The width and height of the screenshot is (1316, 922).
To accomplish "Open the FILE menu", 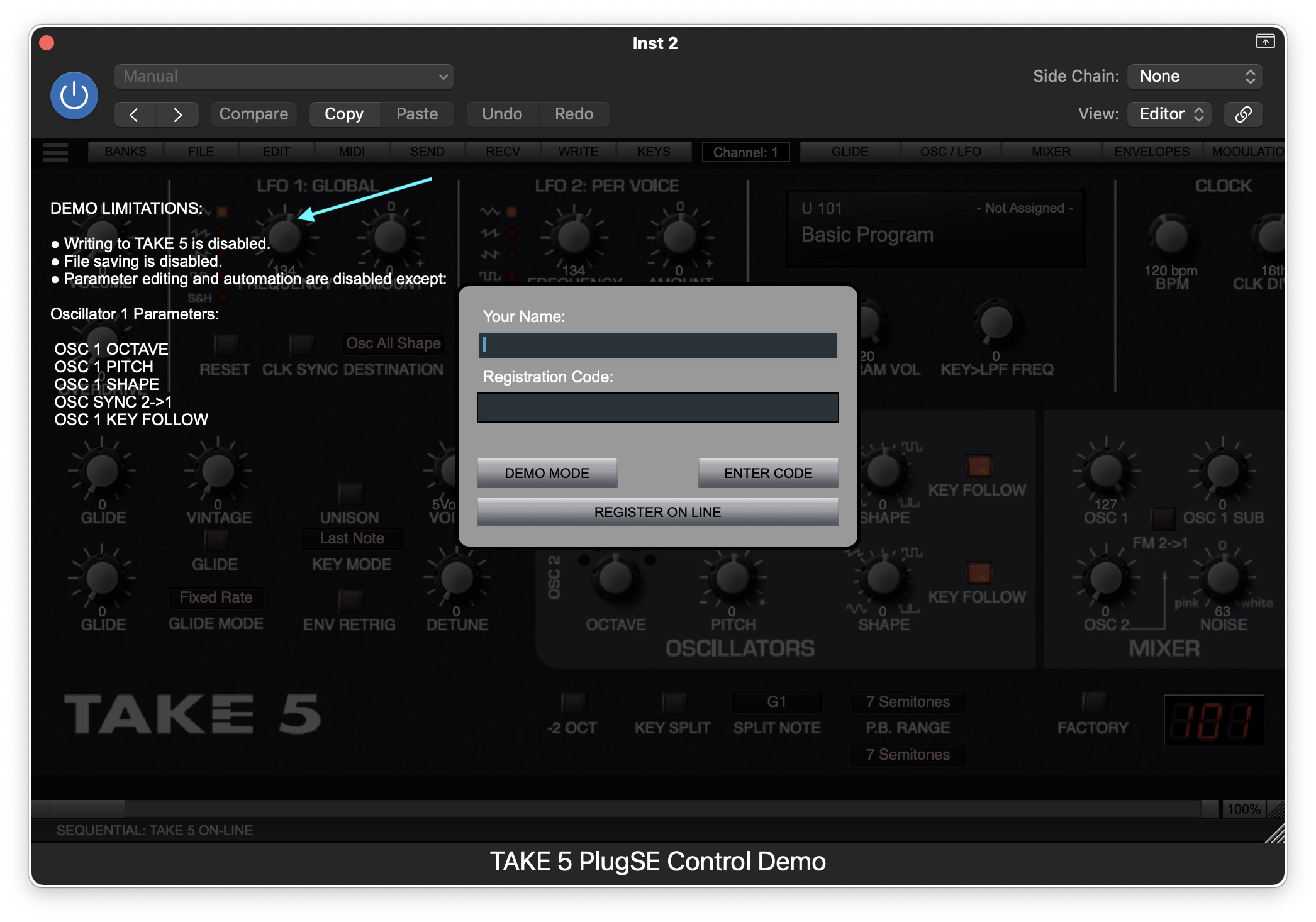I will [x=201, y=152].
